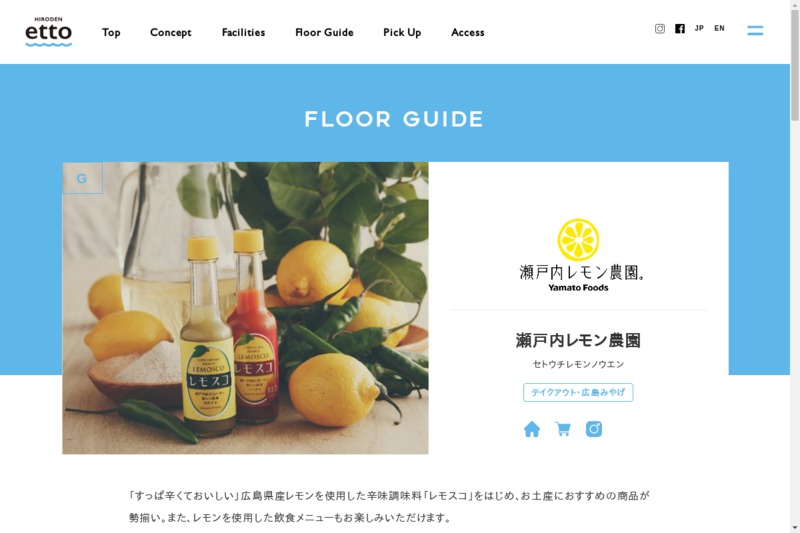Open the Floor Guide menu item

coord(324,32)
